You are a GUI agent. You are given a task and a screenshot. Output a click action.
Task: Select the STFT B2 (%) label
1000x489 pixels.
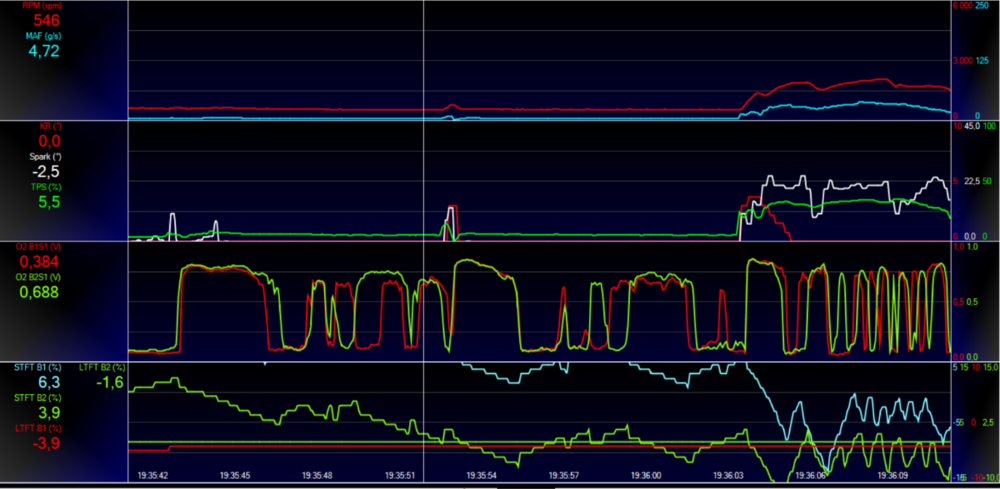(36, 398)
